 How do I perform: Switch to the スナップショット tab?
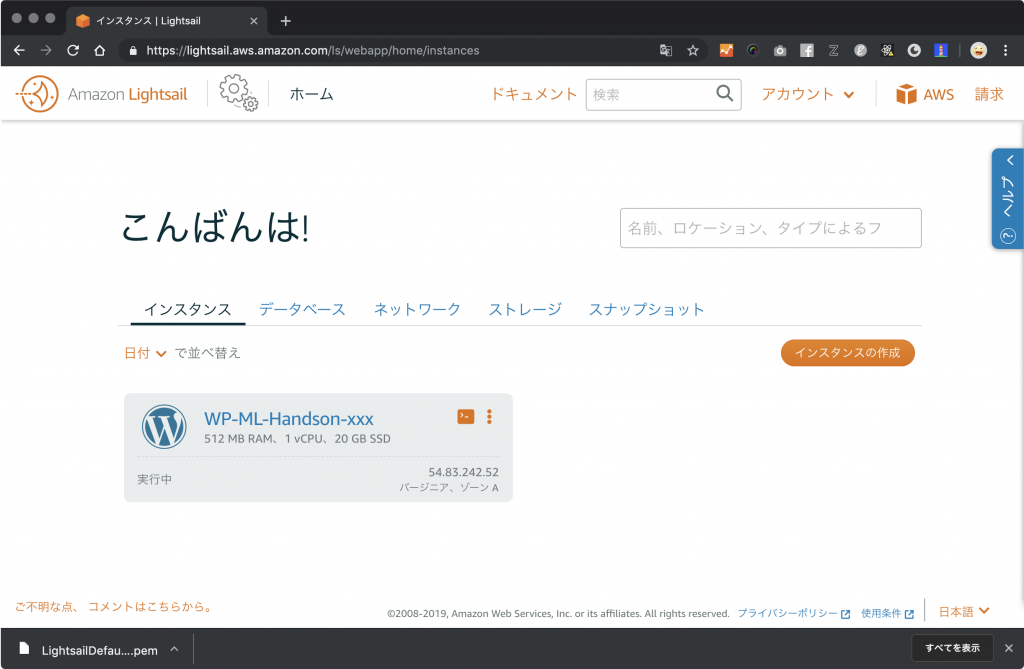(647, 309)
